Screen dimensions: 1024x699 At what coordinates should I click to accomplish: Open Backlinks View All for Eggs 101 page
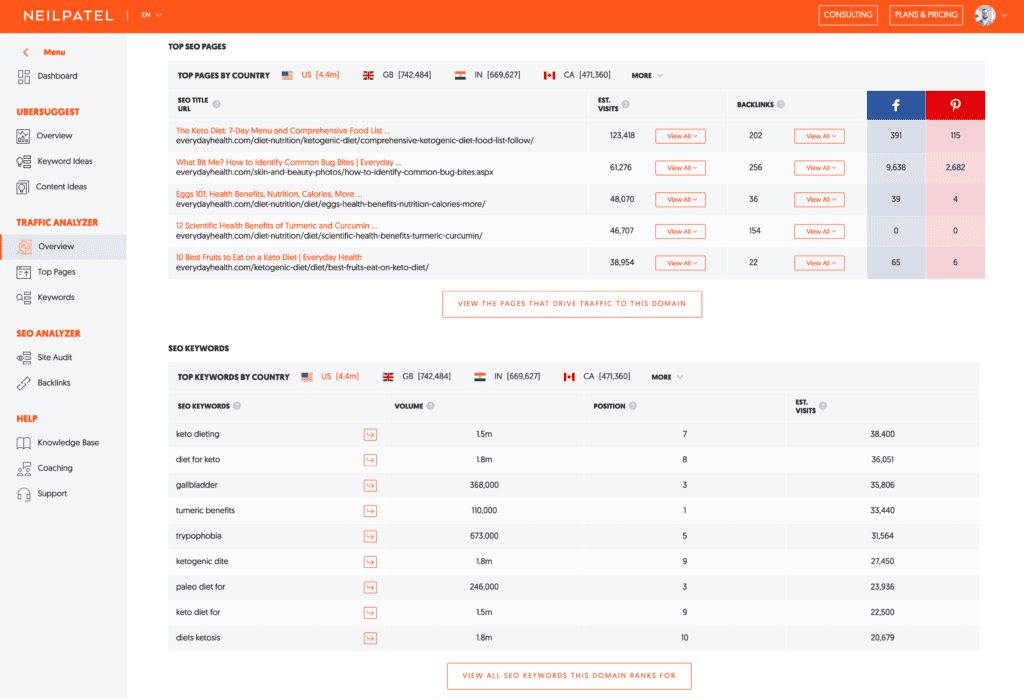click(820, 199)
